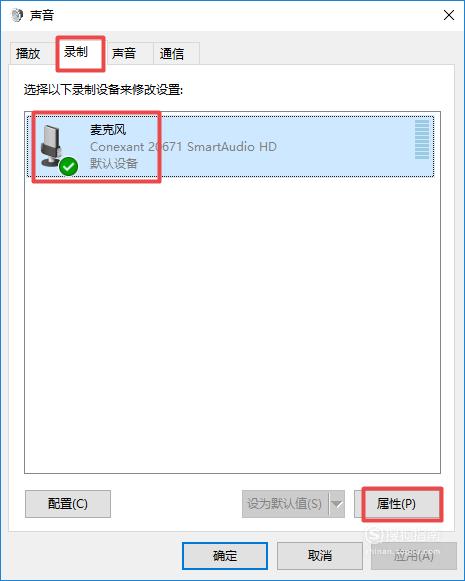Image resolution: width=465 pixels, height=581 pixels.
Task: Click the microphone device icon
Action: [x=51, y=146]
